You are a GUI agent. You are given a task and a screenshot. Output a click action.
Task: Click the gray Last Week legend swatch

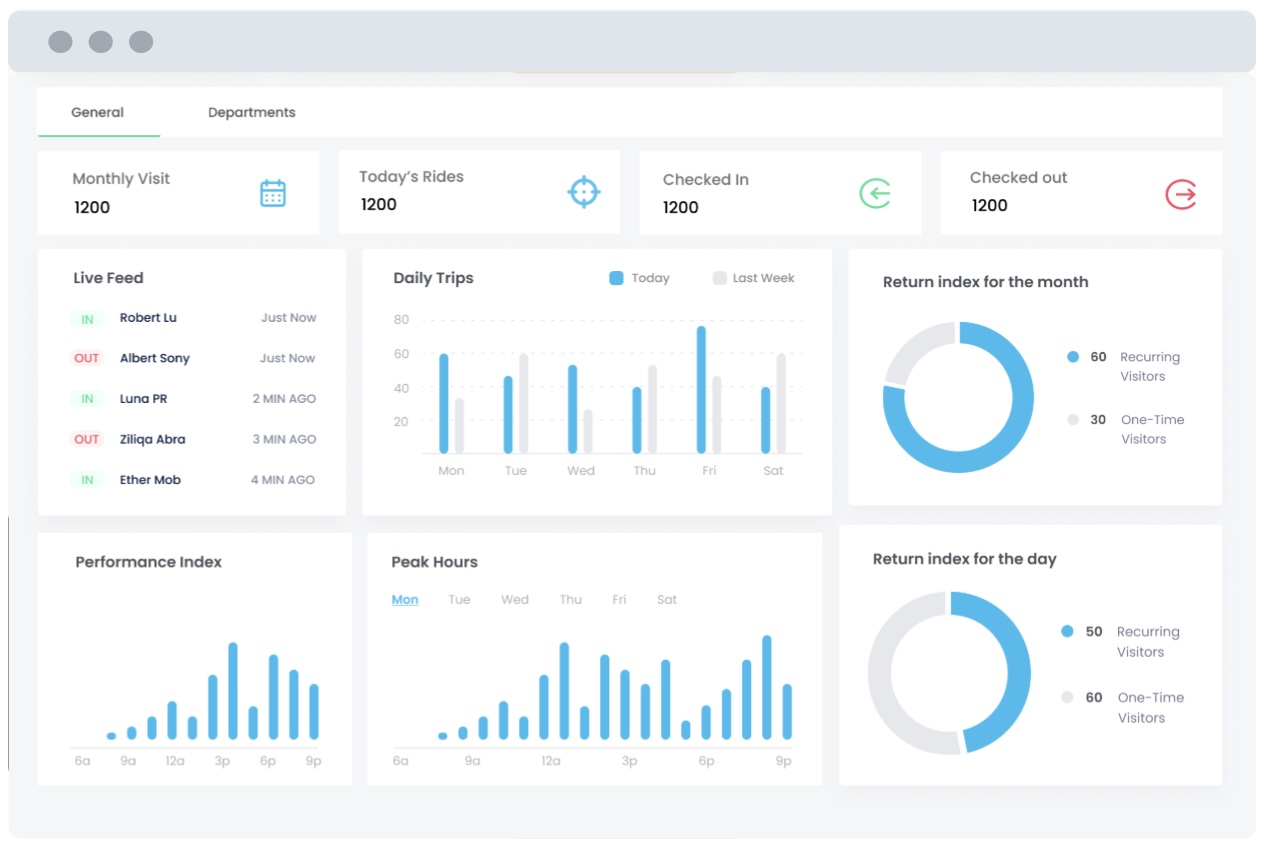pyautogui.click(x=719, y=278)
